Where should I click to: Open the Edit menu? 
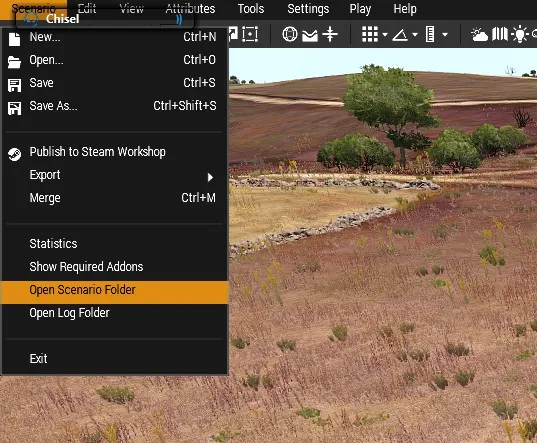pos(87,9)
